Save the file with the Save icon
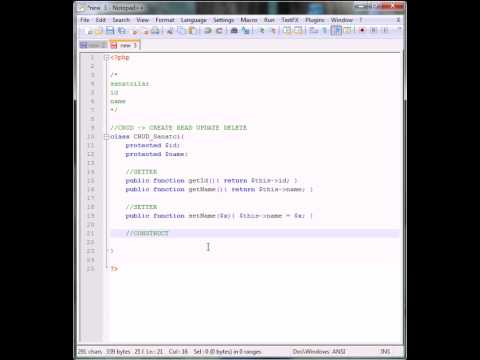 (110, 31)
